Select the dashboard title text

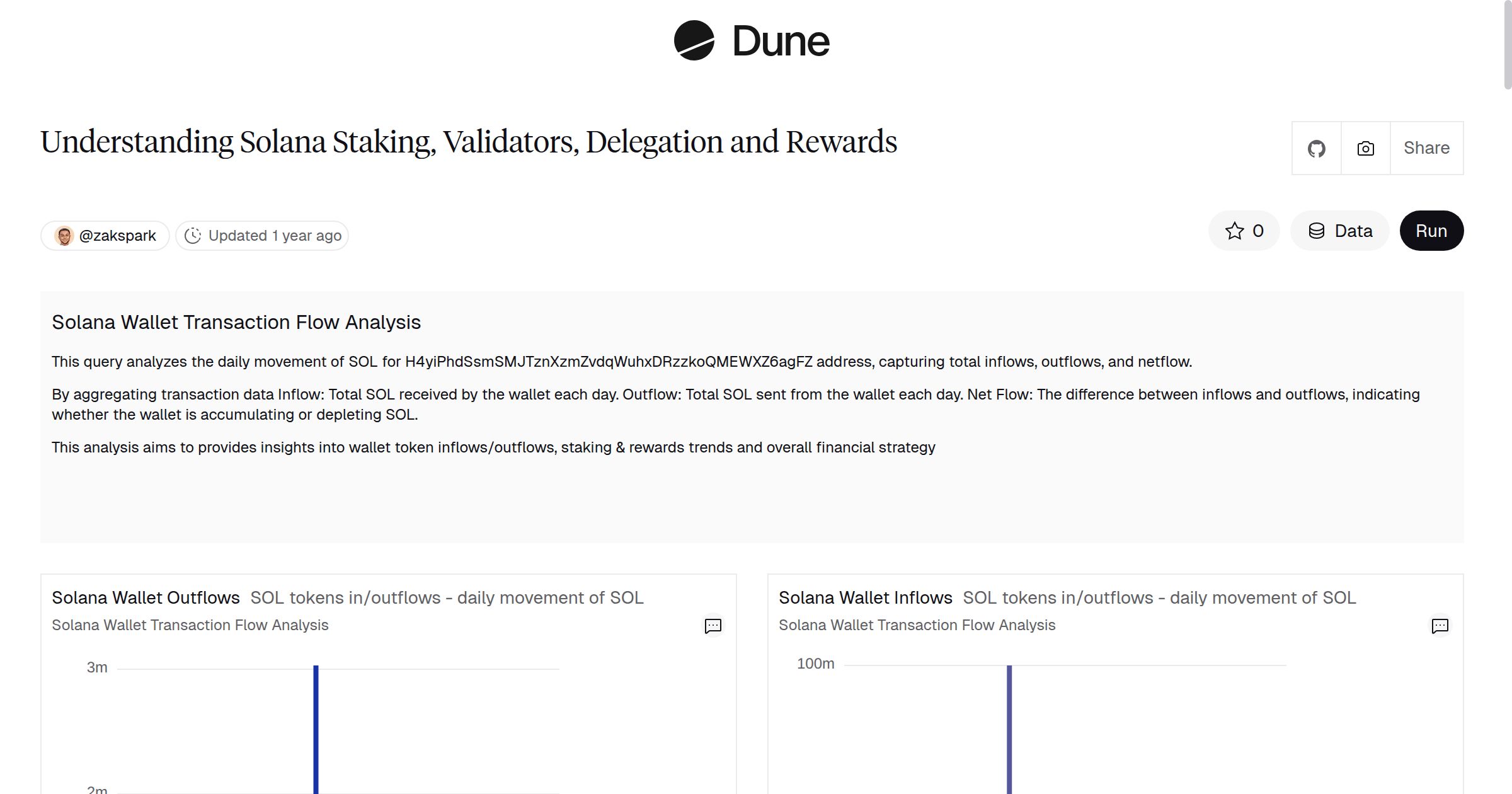point(469,141)
